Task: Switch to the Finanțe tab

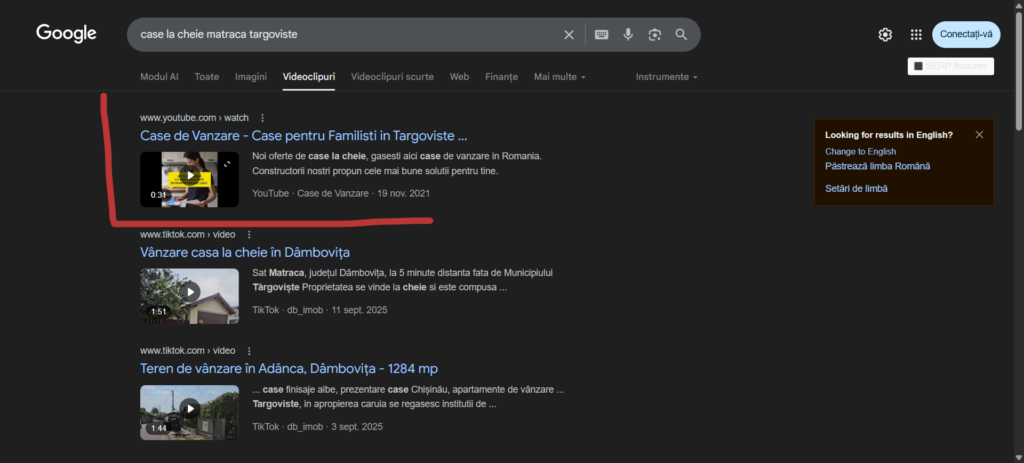Action: coord(502,76)
